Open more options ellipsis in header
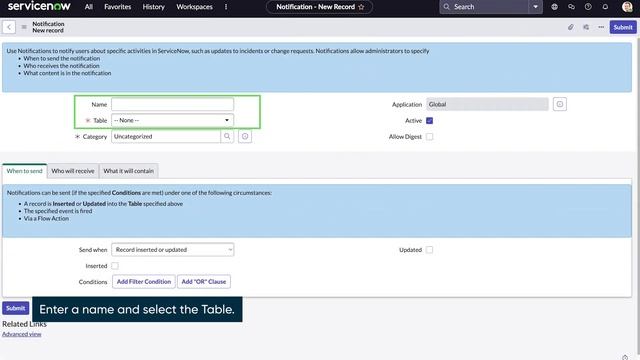The height and width of the screenshot is (360, 640). 601,27
